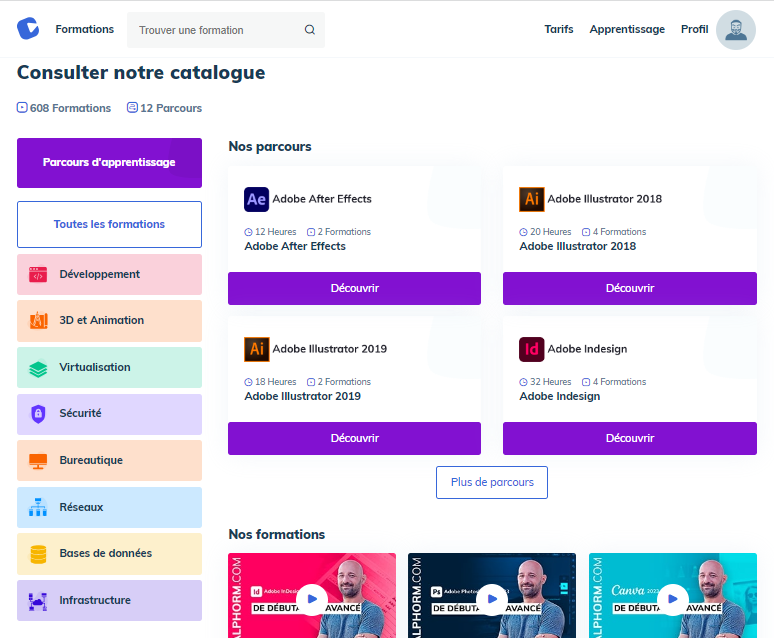This screenshot has height=638, width=774.
Task: Open the Profil menu item
Action: [x=695, y=29]
